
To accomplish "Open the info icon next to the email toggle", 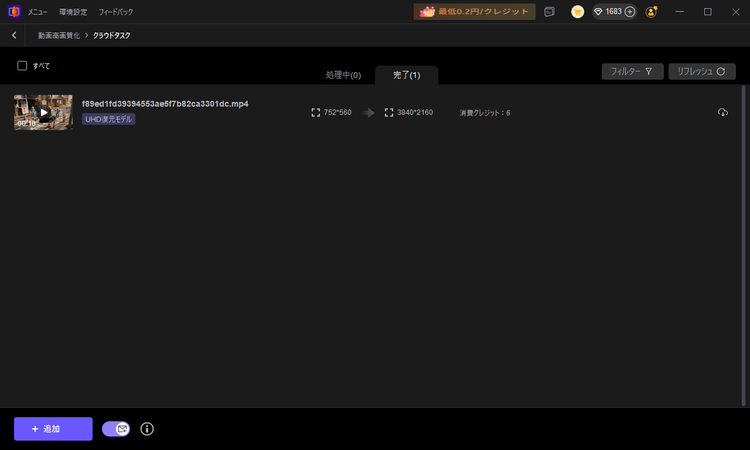I will pos(147,429).
